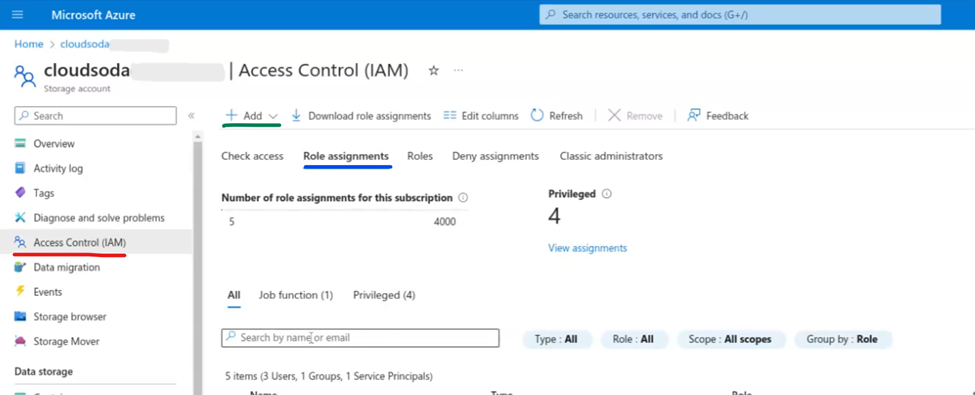Go to the Deny assignments tab
The image size is (975, 395).
496,156
